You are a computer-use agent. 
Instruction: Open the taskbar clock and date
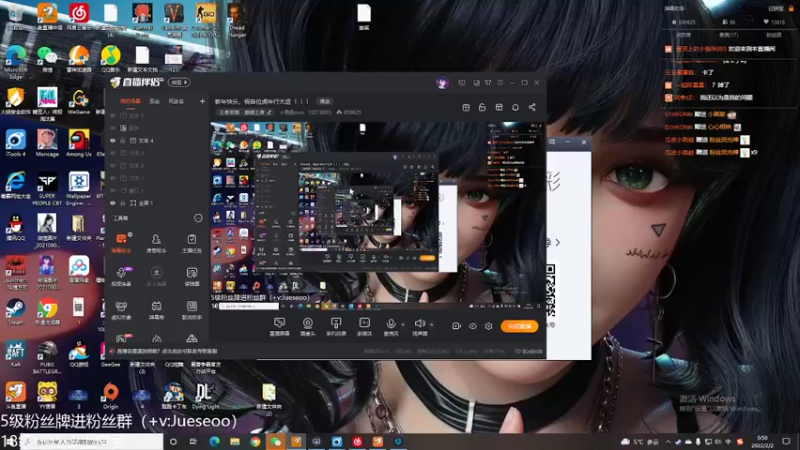[763, 442]
